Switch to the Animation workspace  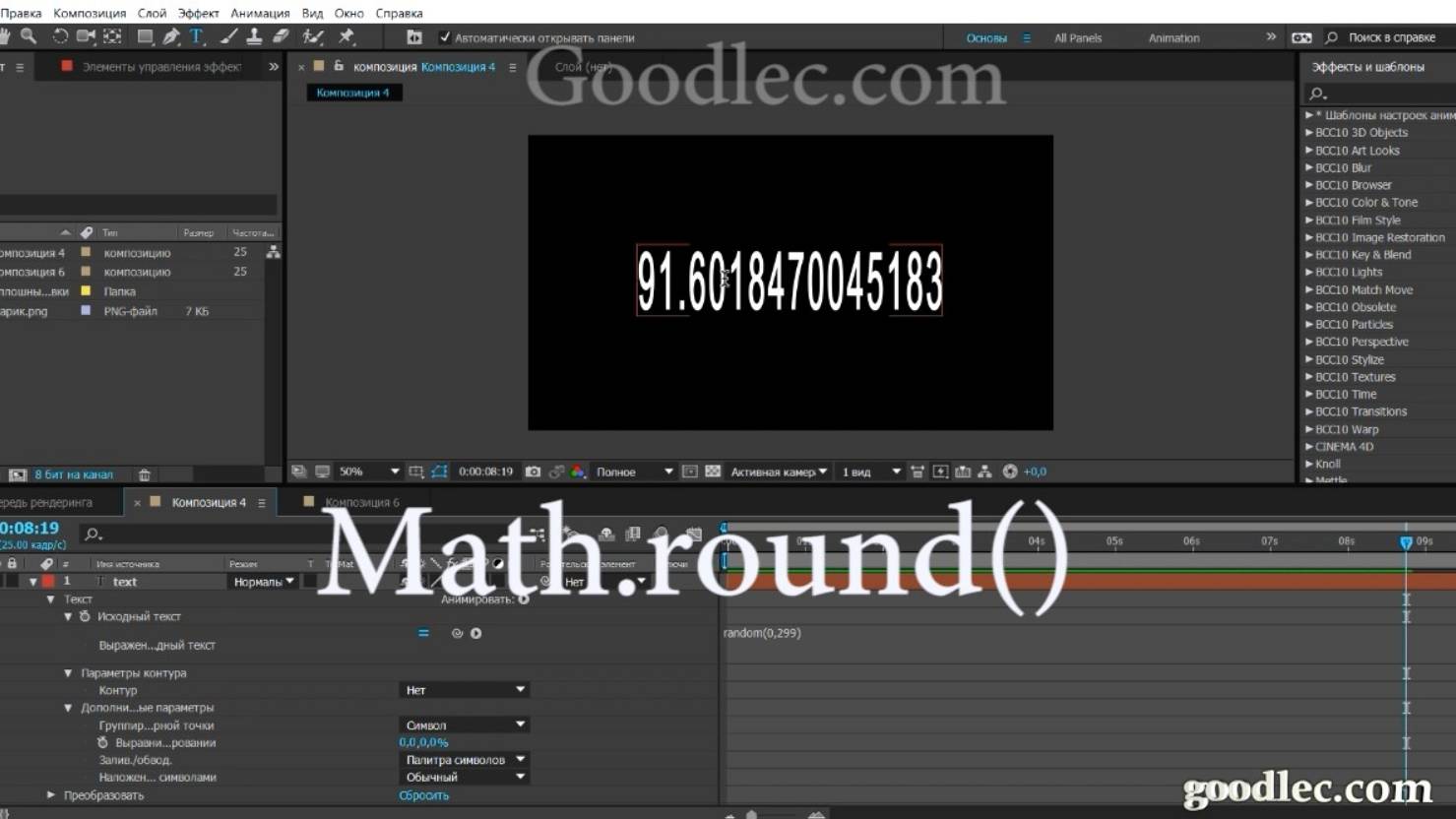pos(1173,37)
